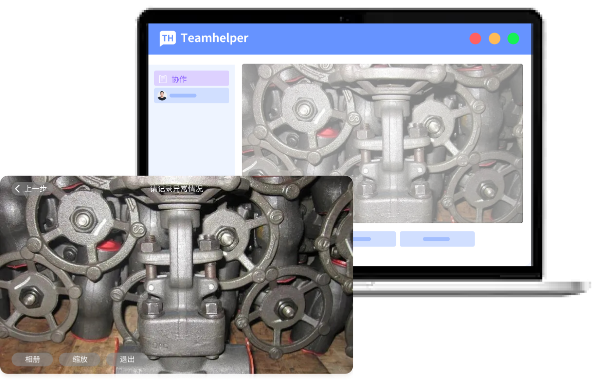Click the clipboard icon beside 协作
604x381 pixels.
(163, 79)
